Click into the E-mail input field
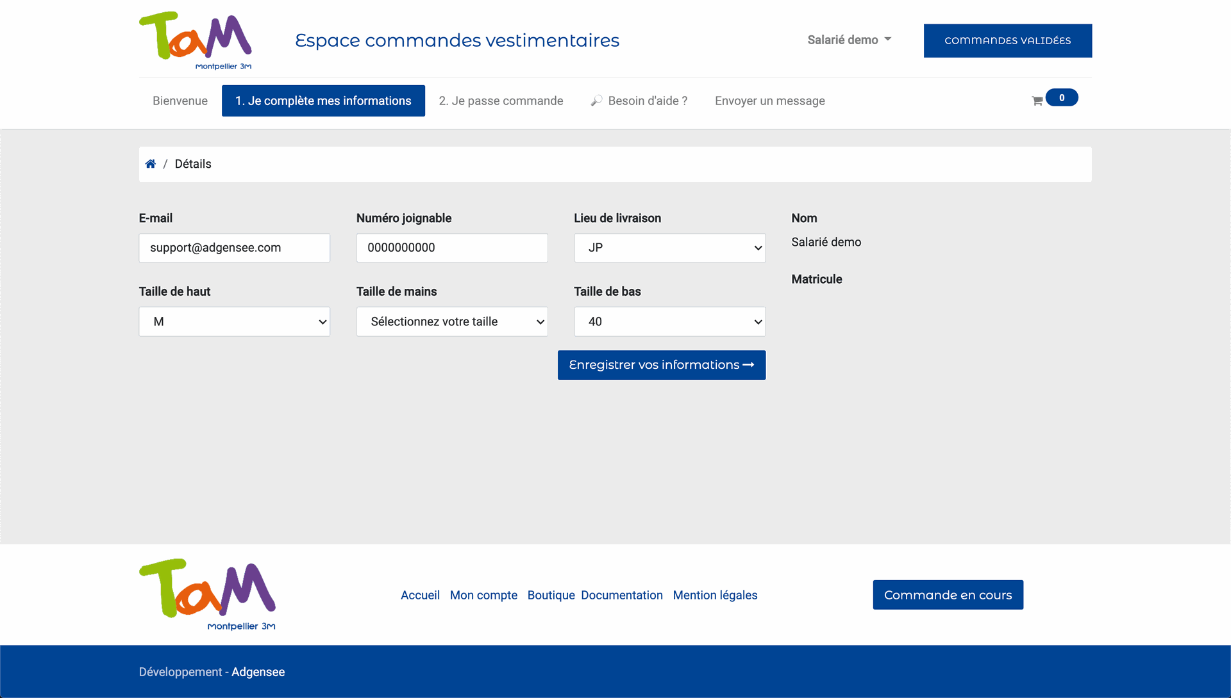The width and height of the screenshot is (1231, 698). point(234,248)
